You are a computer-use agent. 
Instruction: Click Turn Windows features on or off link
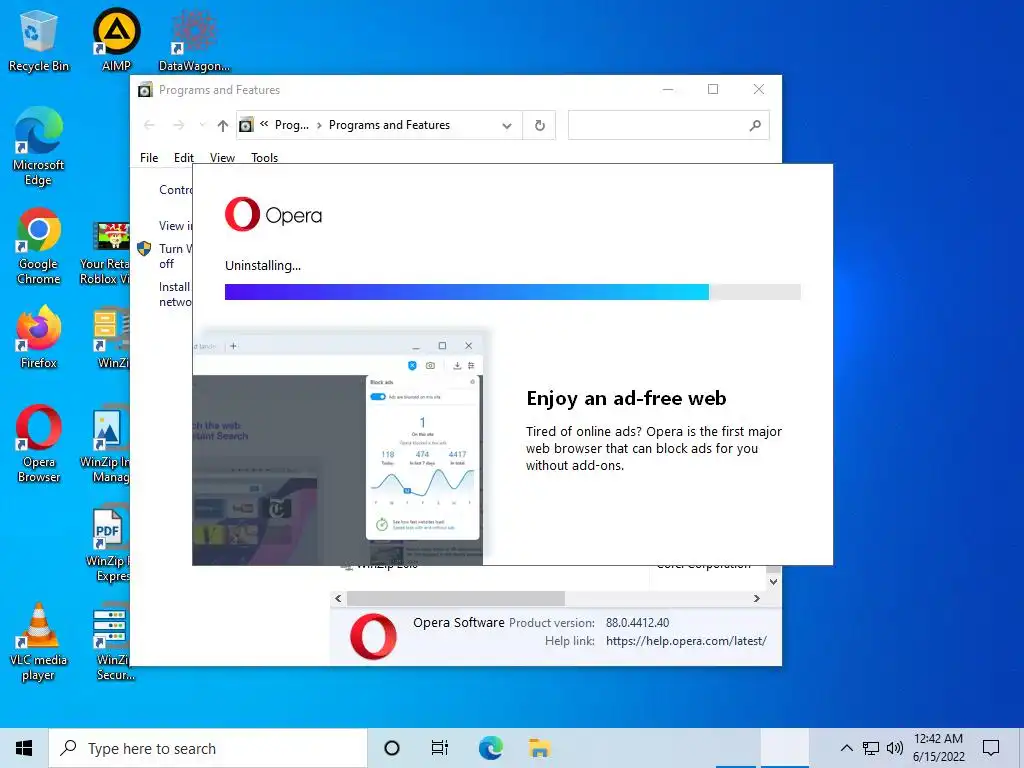(x=175, y=256)
